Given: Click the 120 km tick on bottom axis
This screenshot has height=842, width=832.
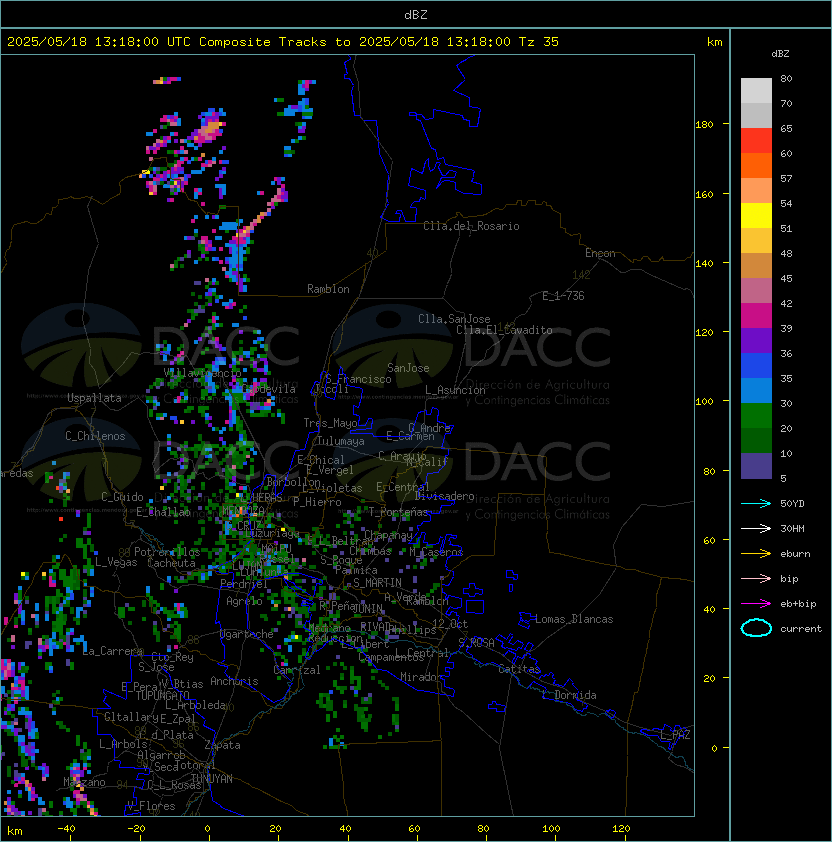Looking at the screenshot, I should click(x=621, y=829).
